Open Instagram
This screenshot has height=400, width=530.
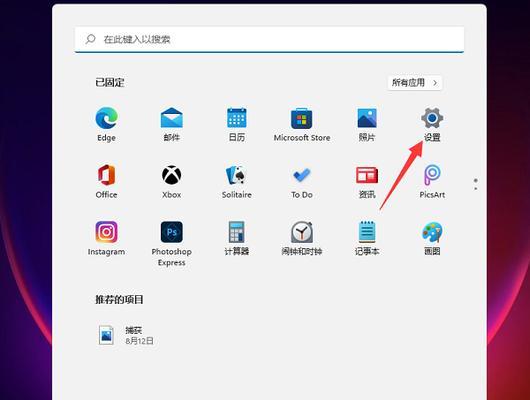pyautogui.click(x=106, y=238)
